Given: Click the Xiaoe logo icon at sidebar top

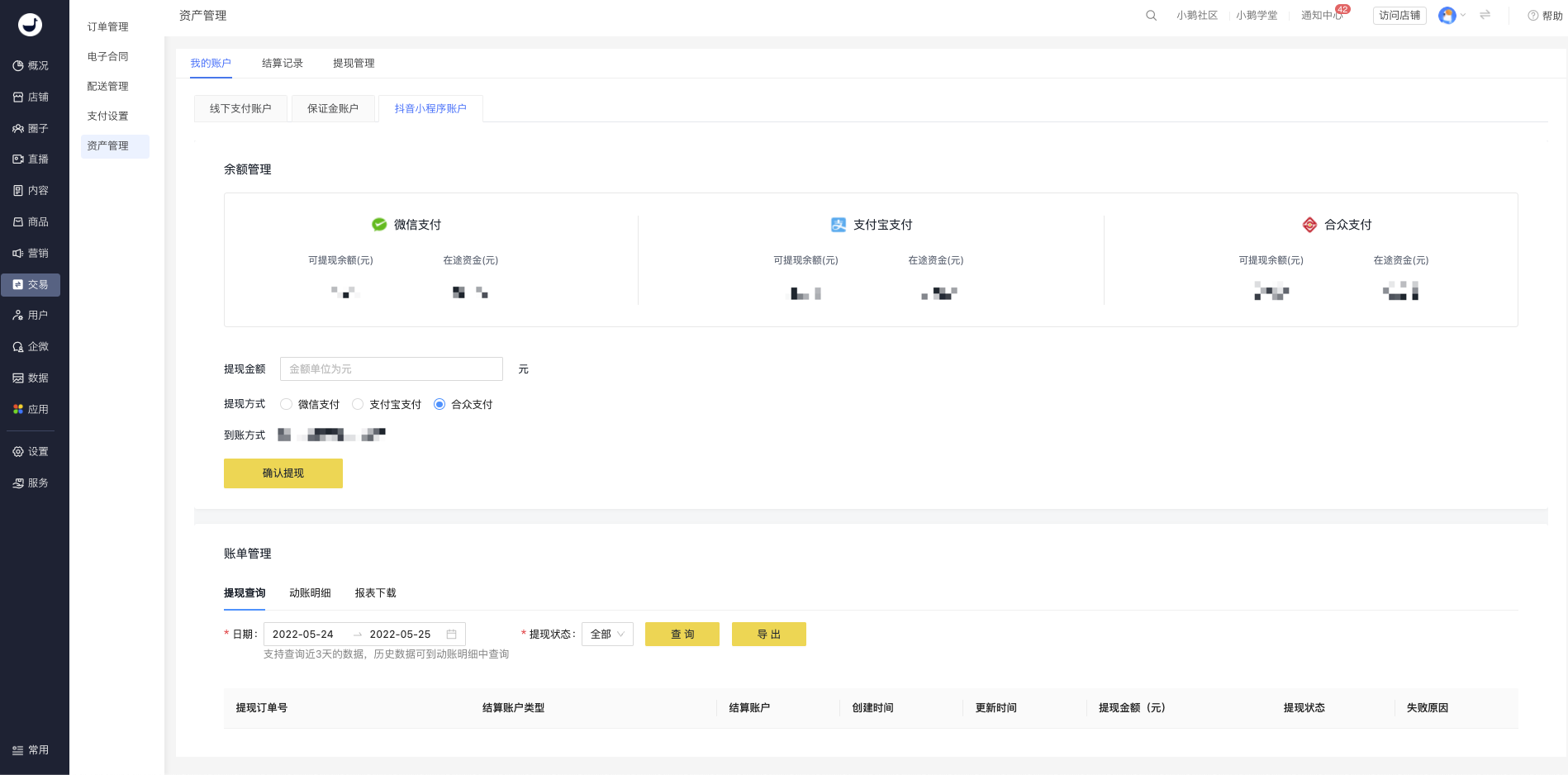Looking at the screenshot, I should (x=31, y=25).
